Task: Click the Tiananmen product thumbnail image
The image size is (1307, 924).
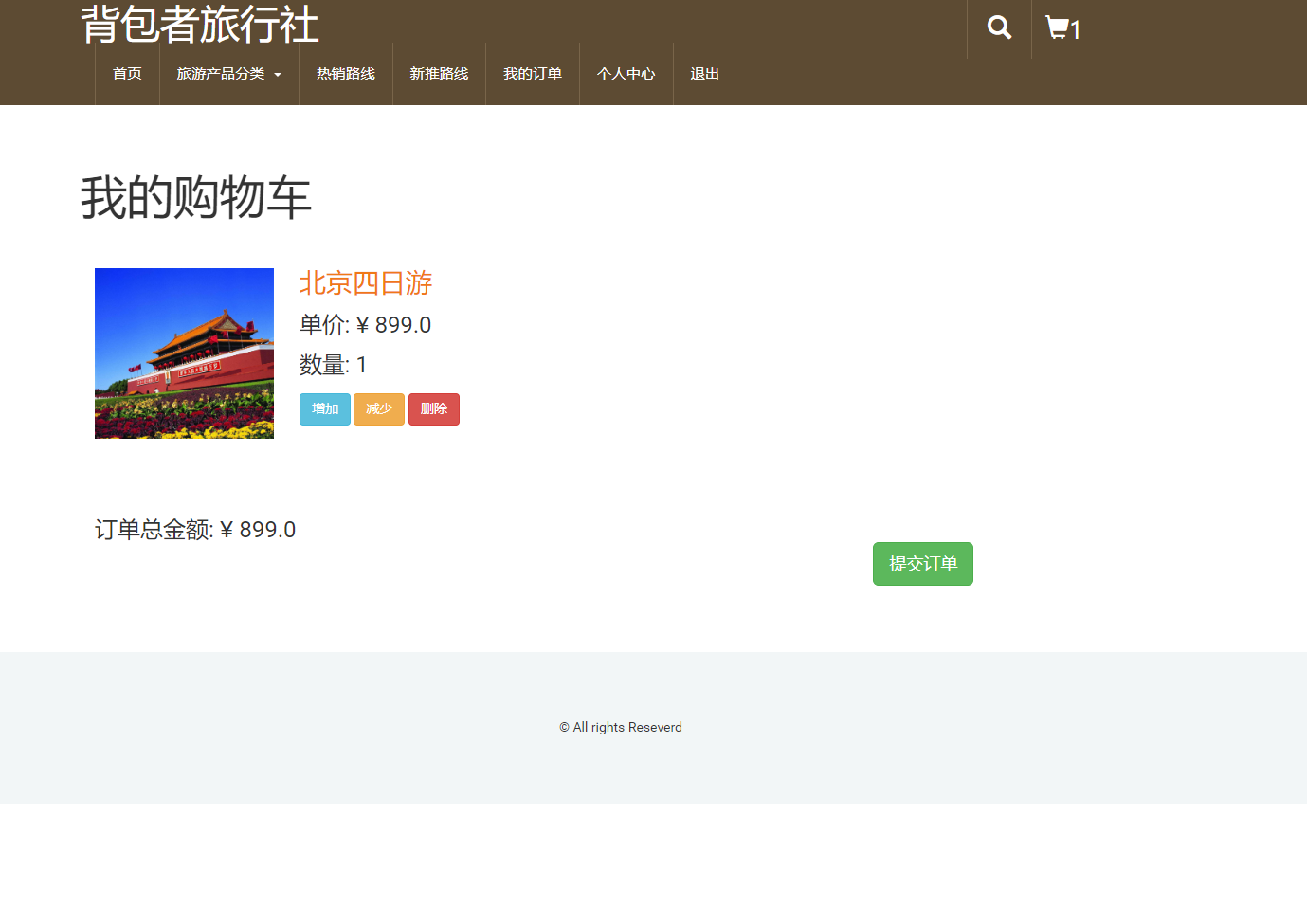Action: pos(184,353)
